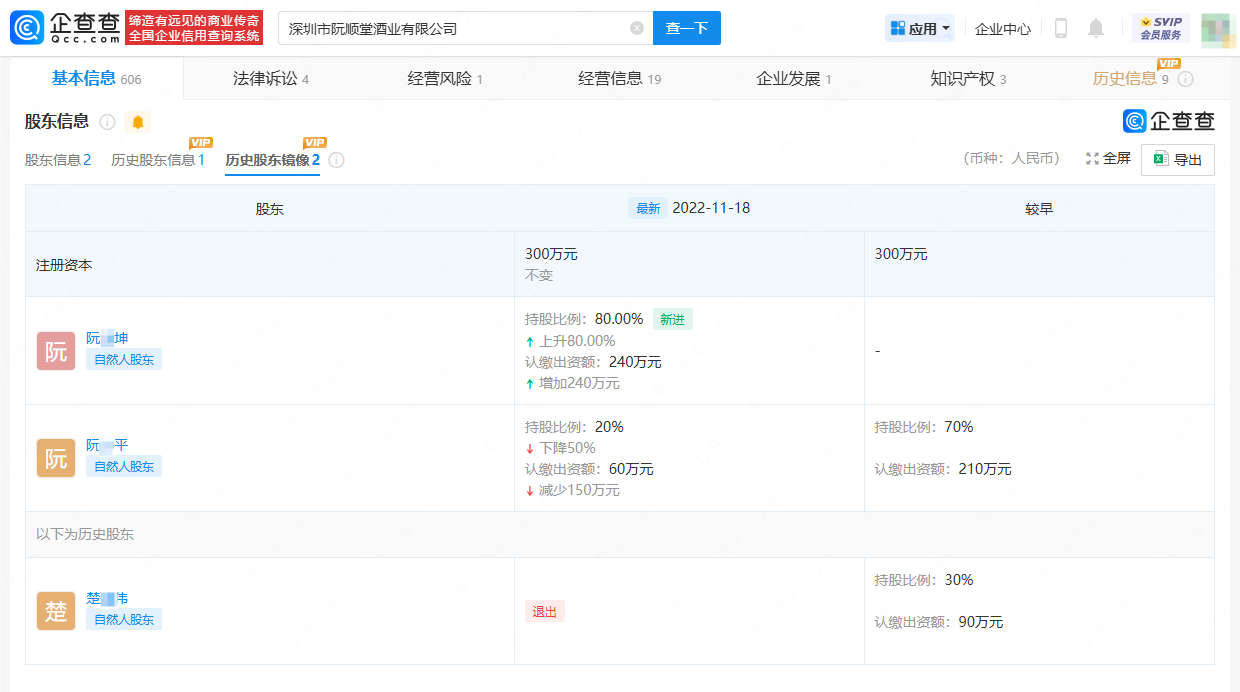Click the red slogan banner in header

(x=194, y=28)
